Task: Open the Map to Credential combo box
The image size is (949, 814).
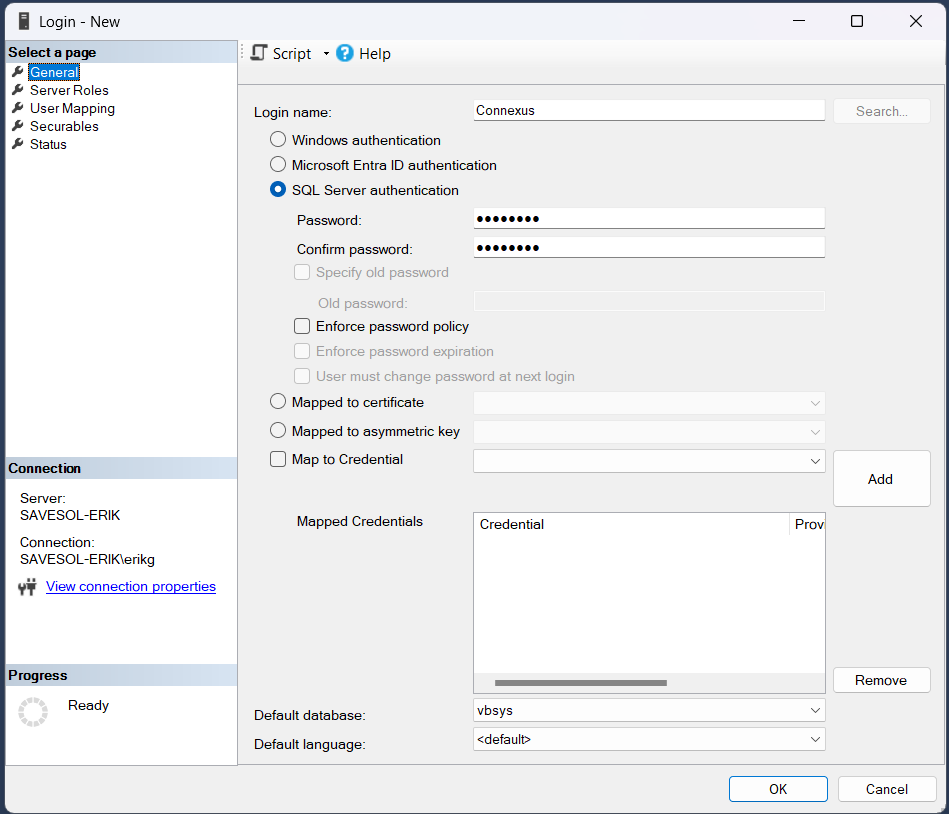Action: coord(814,461)
